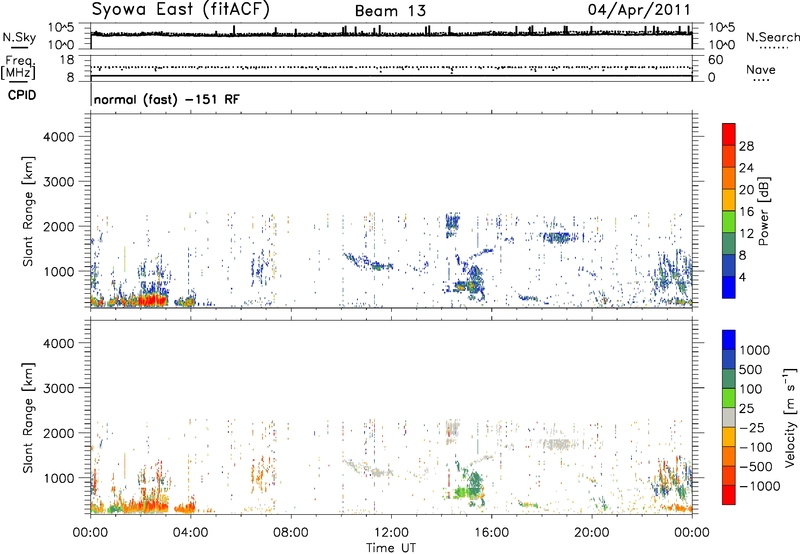Click the '-1000' velocity colorbar tick
The image size is (800, 554).
pyautogui.click(x=759, y=486)
